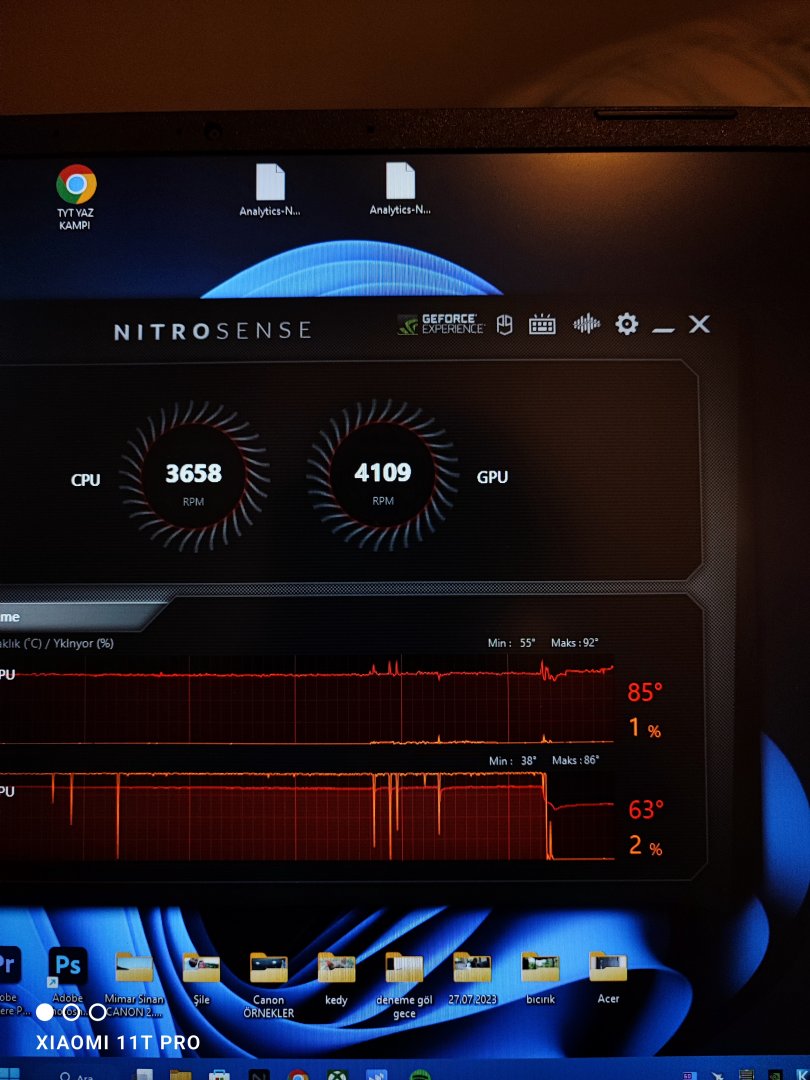Minimize the NitroSense window
This screenshot has height=1080, width=810.
click(x=663, y=331)
